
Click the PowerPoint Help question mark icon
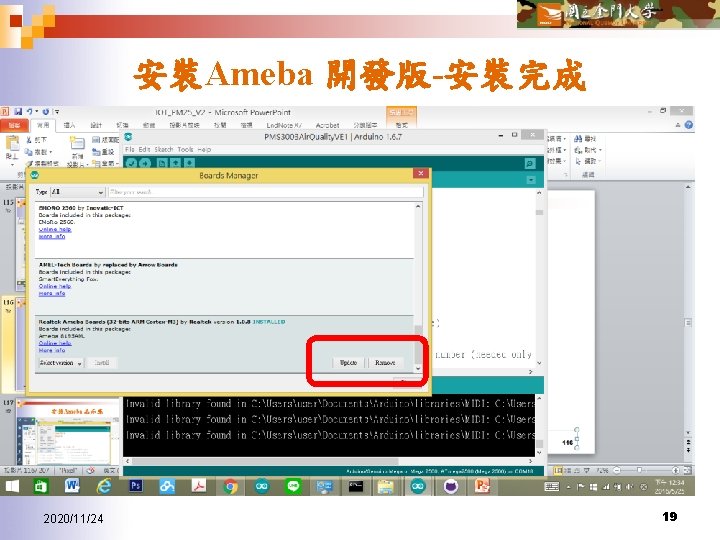[x=688, y=125]
